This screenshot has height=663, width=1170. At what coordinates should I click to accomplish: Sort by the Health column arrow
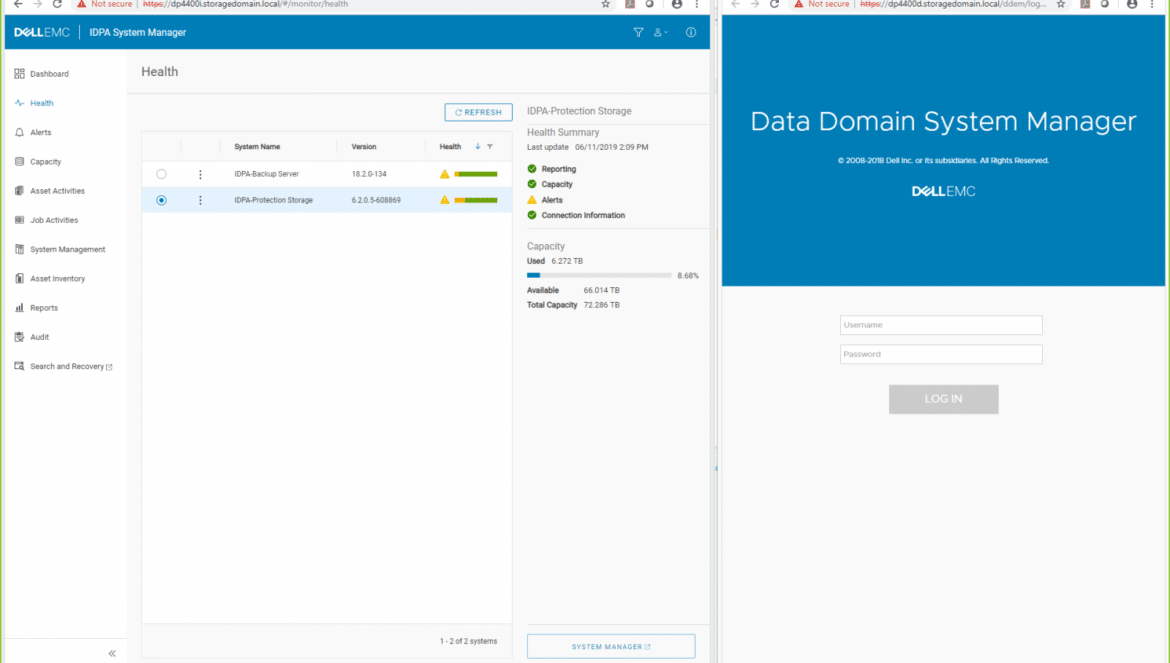tap(478, 146)
